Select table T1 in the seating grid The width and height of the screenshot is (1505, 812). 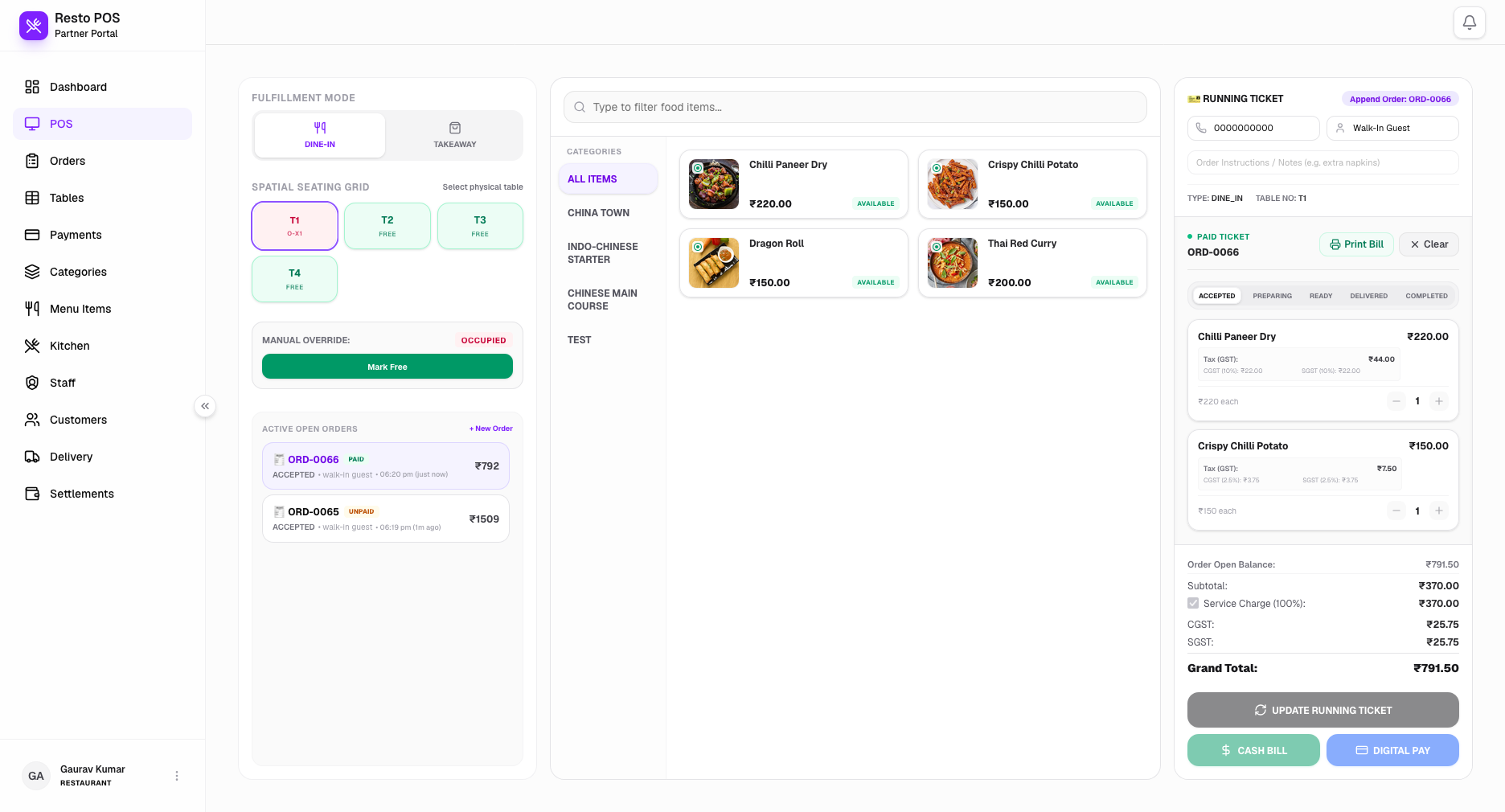(x=295, y=226)
